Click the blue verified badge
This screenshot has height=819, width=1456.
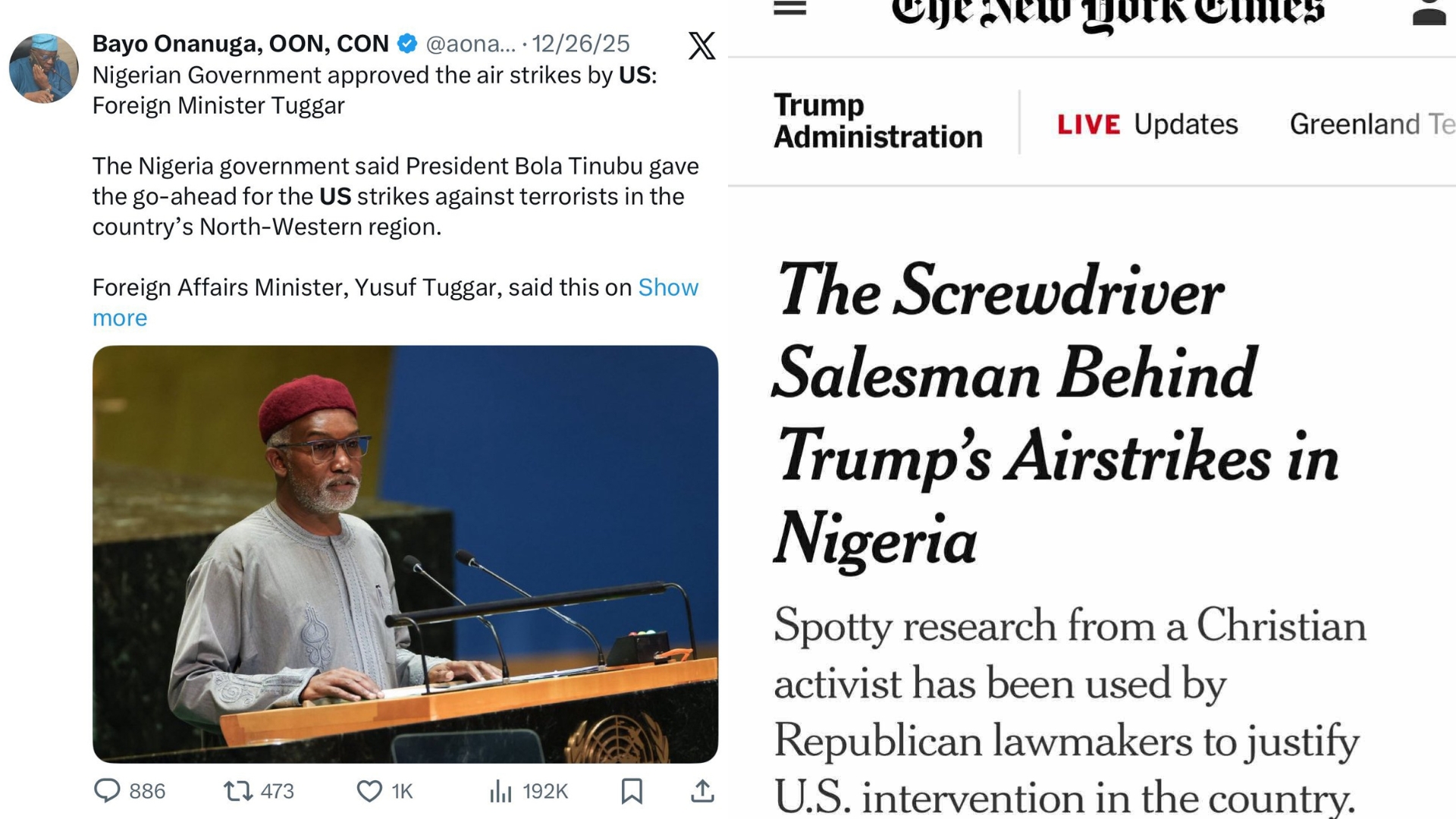click(407, 44)
